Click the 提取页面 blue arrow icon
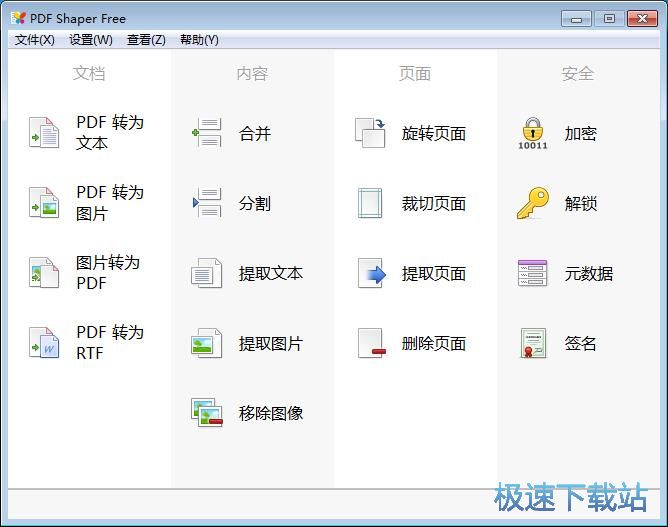Viewport: 668px width, 527px height. pos(371,273)
